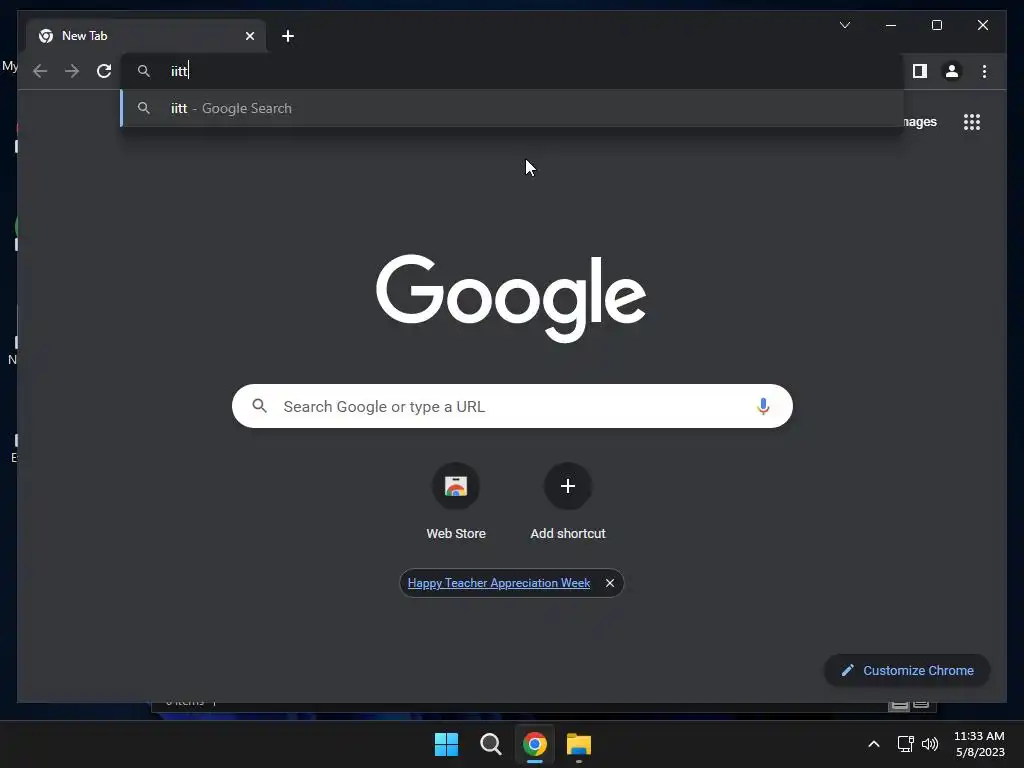Click the Chrome taskbar icon
The image size is (1024, 768).
point(534,744)
